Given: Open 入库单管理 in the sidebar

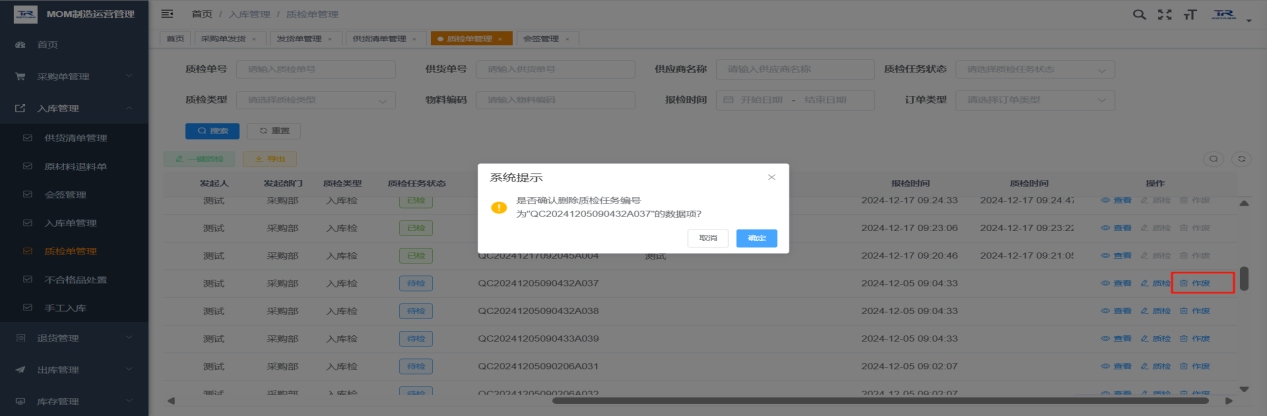Looking at the screenshot, I should 74,223.
